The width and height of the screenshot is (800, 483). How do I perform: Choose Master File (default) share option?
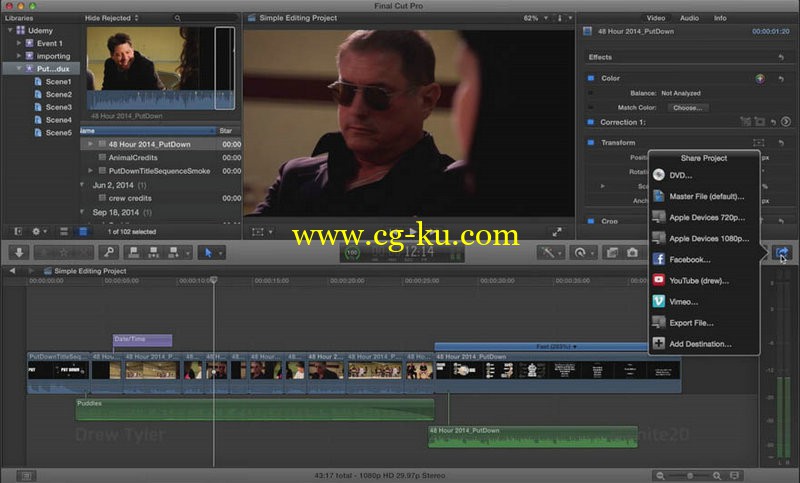[x=704, y=196]
